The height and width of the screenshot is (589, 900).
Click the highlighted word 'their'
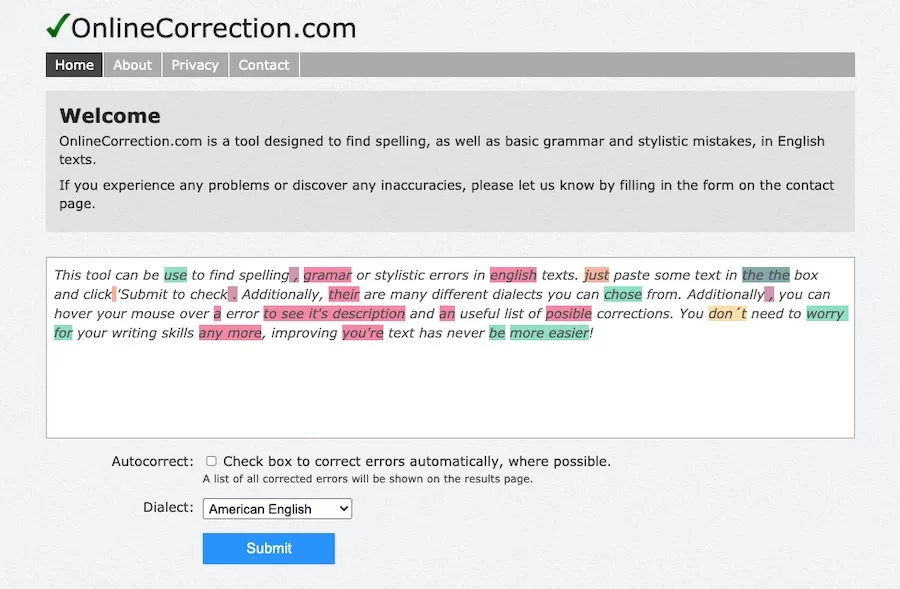tap(343, 294)
